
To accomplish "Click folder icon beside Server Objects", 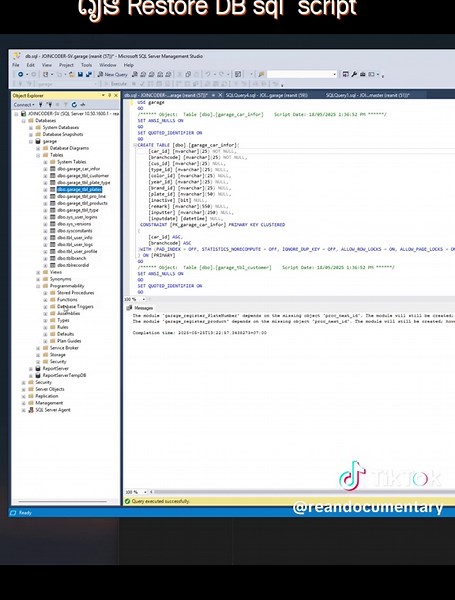I will pos(31,389).
